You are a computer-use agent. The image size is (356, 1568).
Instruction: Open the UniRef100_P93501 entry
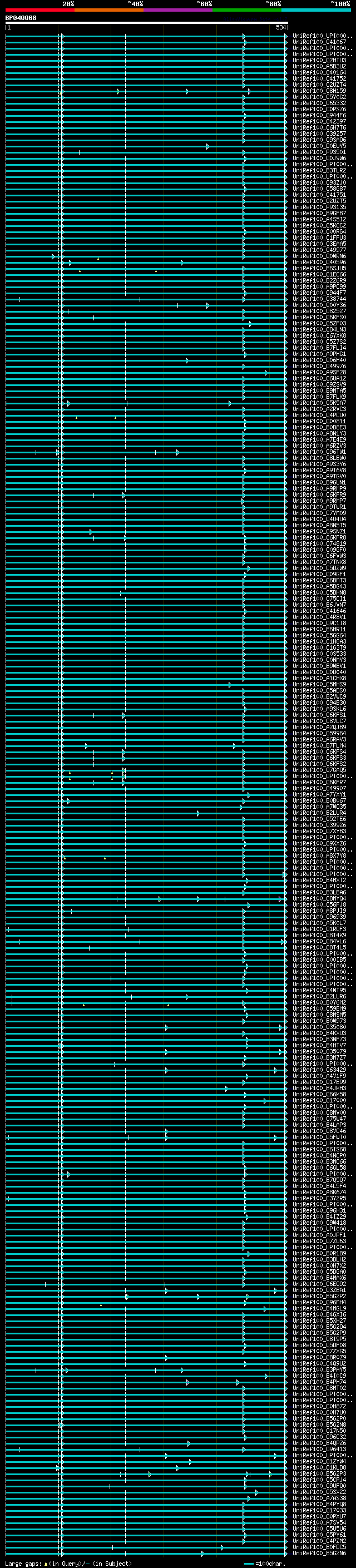pyautogui.click(x=319, y=152)
